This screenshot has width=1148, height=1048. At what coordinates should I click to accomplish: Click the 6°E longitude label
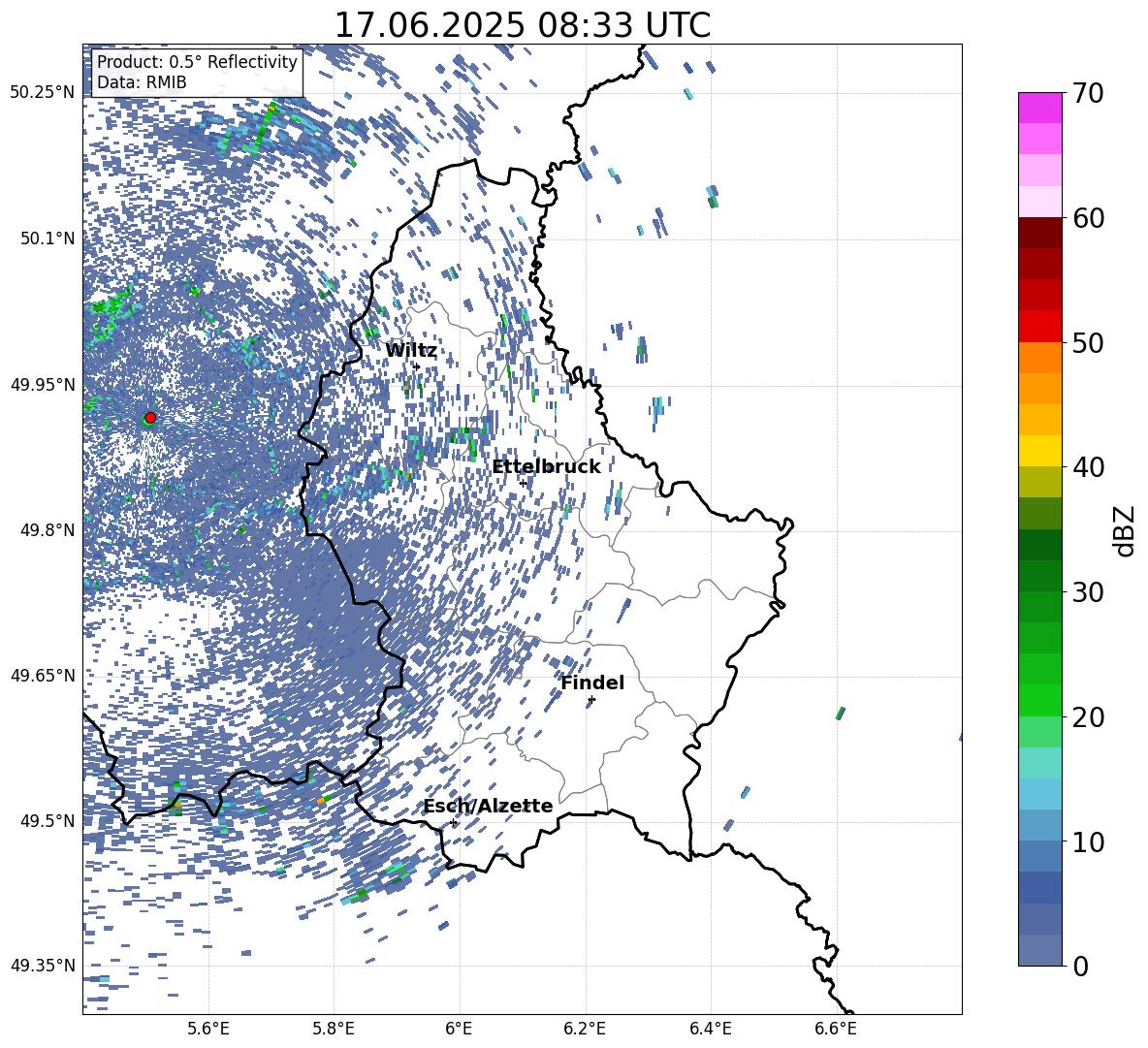[459, 1029]
